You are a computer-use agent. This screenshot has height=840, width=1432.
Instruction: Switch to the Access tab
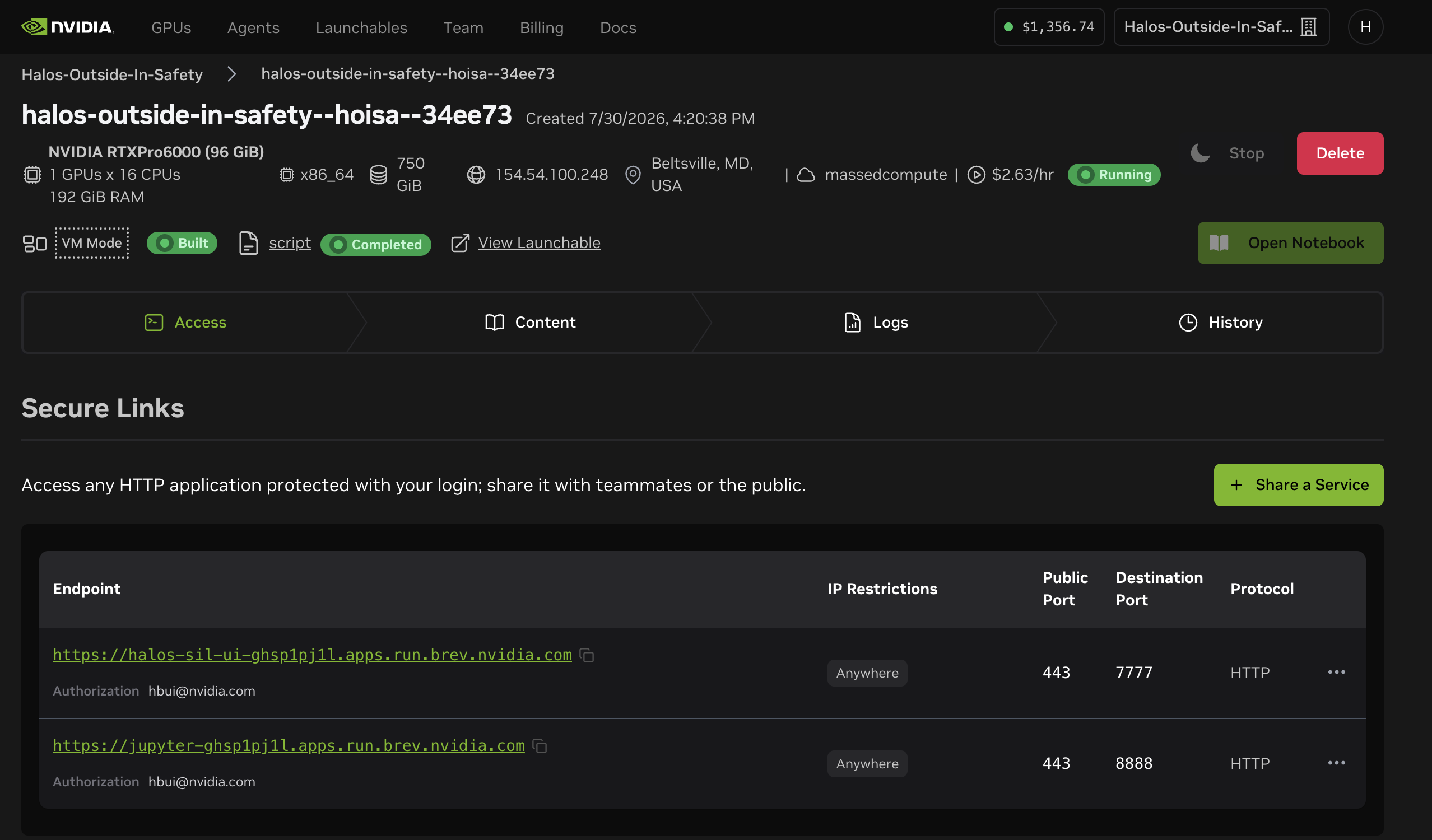[x=186, y=323]
